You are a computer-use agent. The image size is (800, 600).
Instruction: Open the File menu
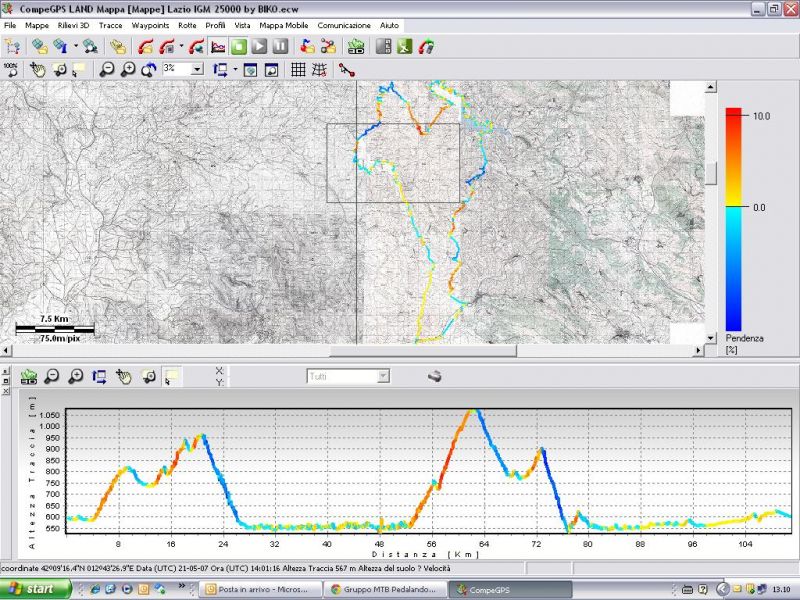[x=10, y=25]
